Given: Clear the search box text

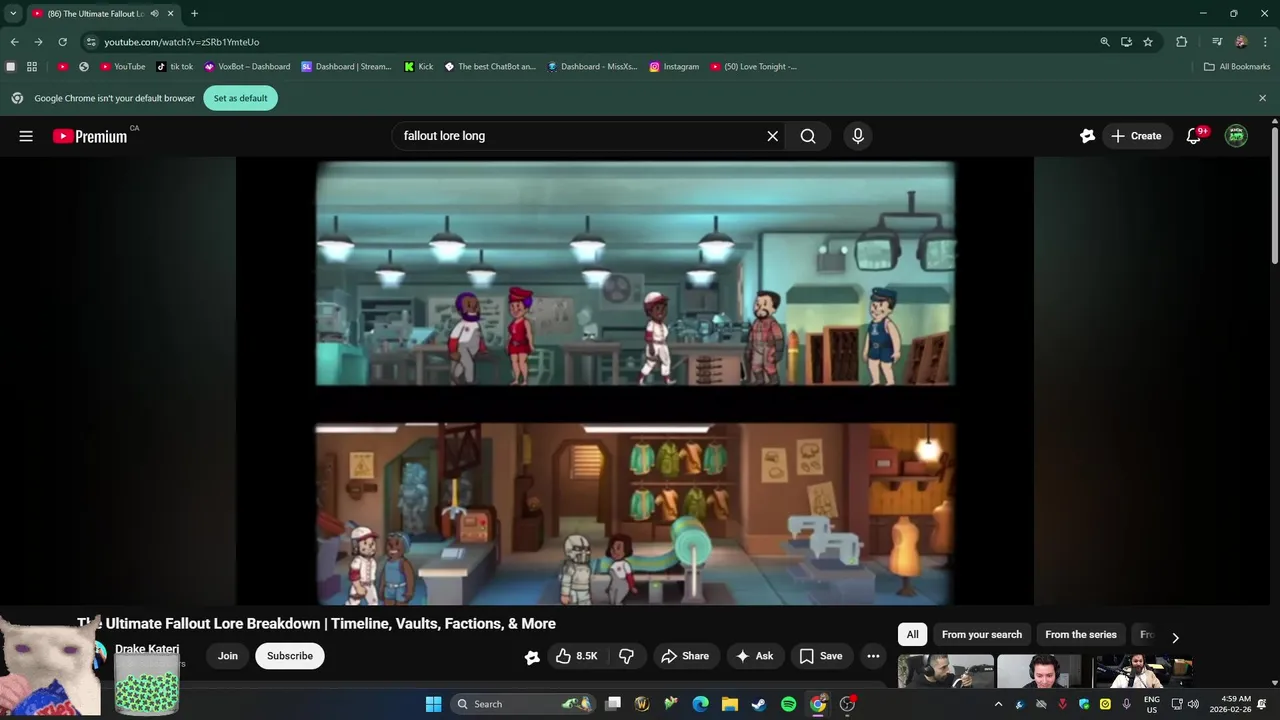Looking at the screenshot, I should tap(772, 136).
